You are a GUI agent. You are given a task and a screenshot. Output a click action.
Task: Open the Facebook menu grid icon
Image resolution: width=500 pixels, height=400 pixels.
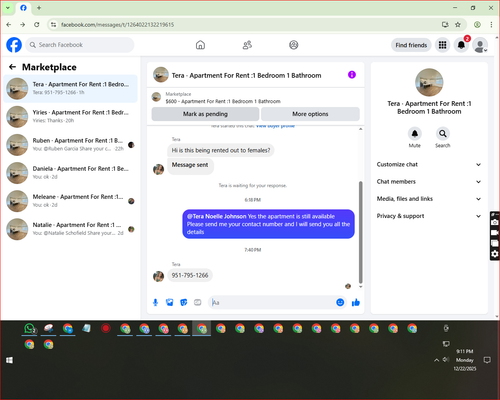(442, 45)
